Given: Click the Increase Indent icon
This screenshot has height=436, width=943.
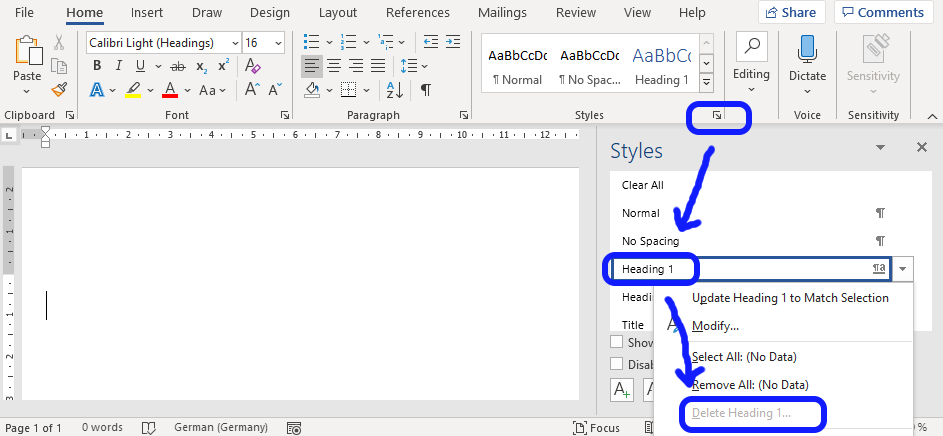Looking at the screenshot, I should [453, 42].
